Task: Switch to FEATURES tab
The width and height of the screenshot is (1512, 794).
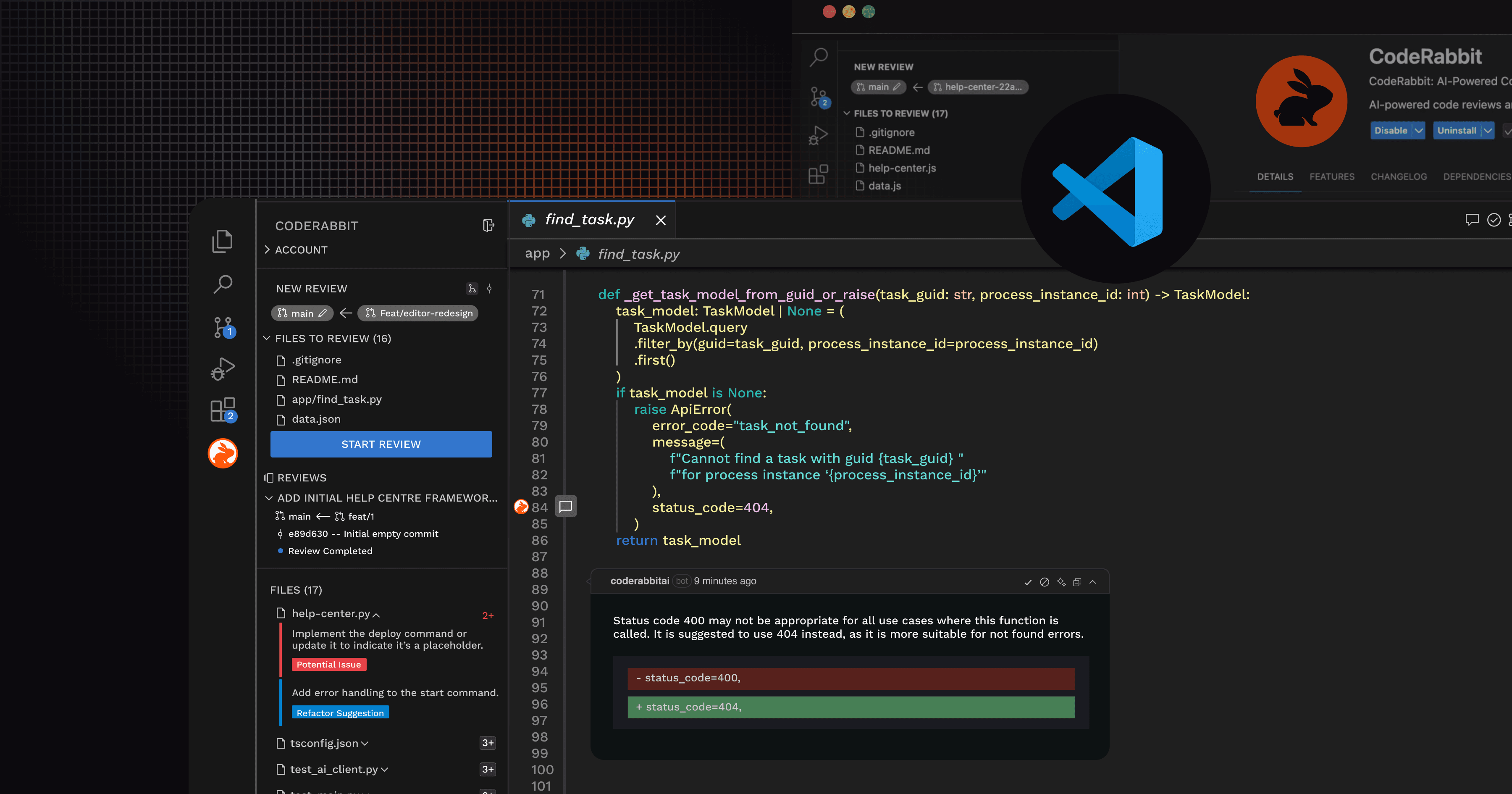Action: click(x=1332, y=177)
